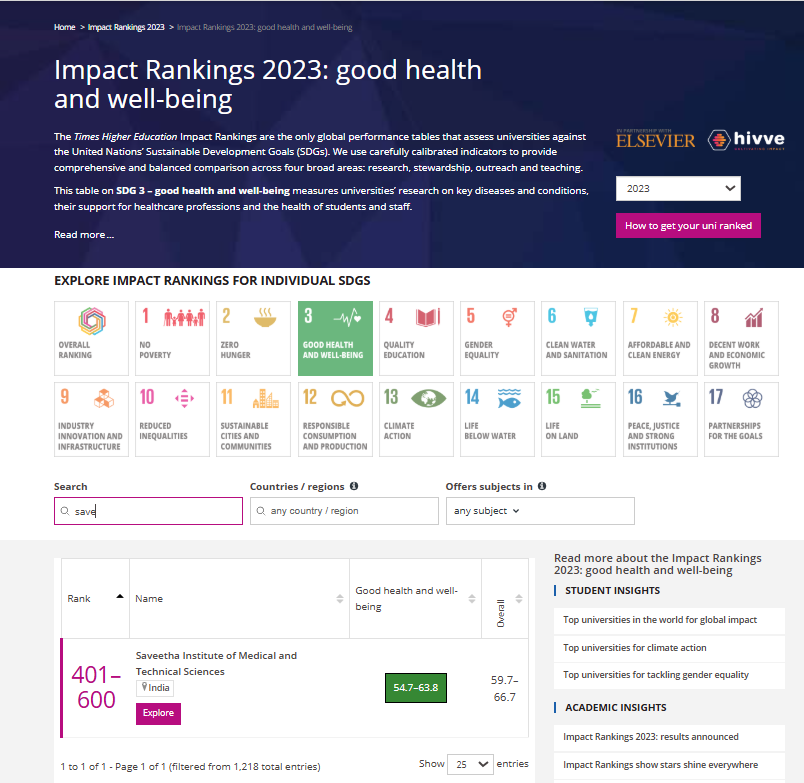The height and width of the screenshot is (783, 804).
Task: Select the Zero Hunger SDG tile
Action: coord(254,338)
